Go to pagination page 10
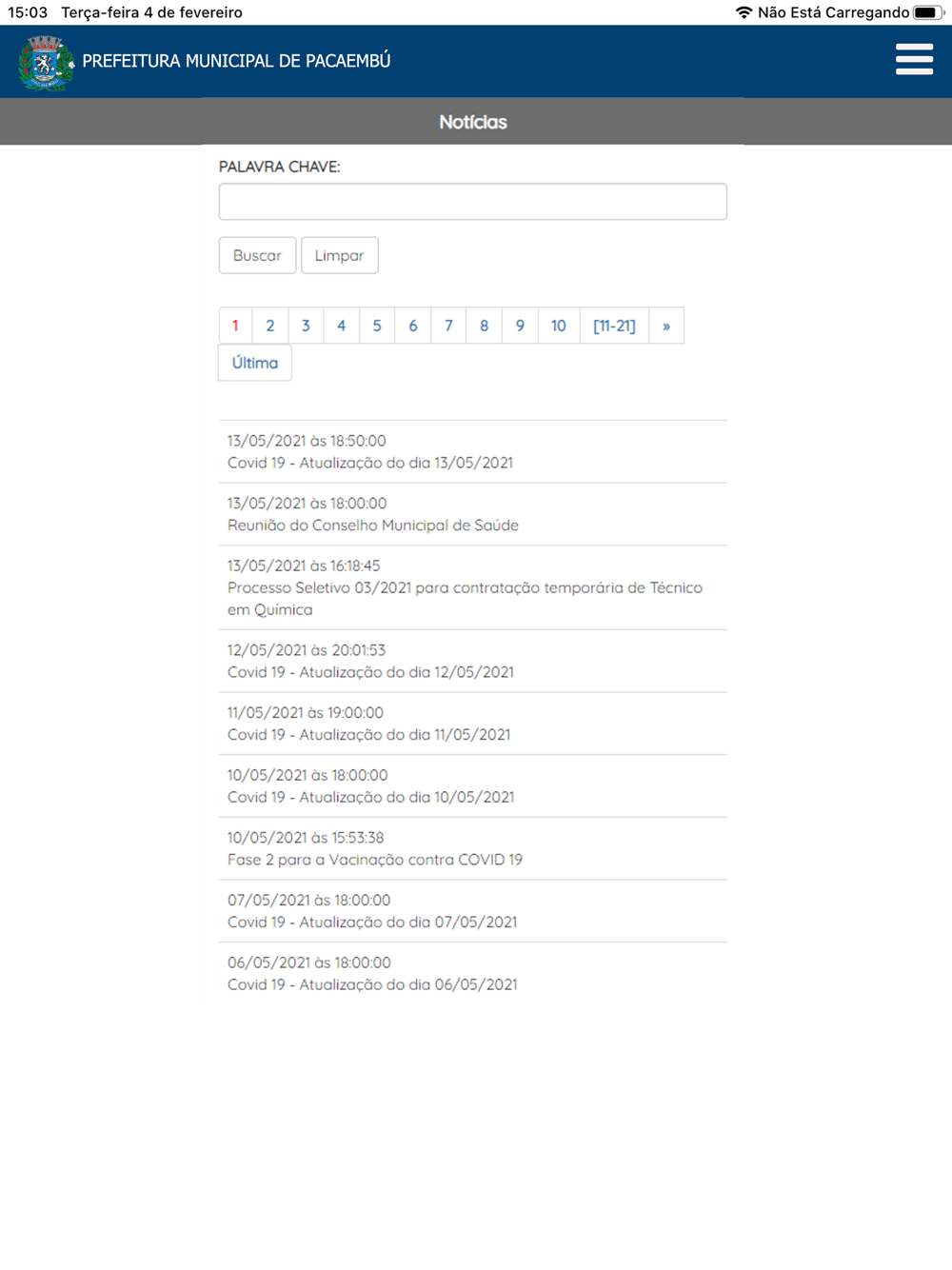 (559, 326)
